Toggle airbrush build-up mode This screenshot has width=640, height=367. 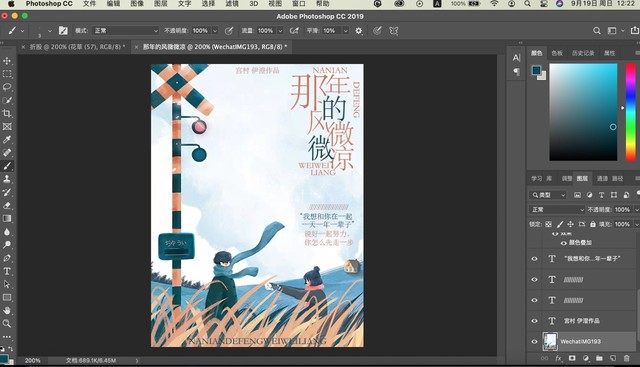coord(294,31)
